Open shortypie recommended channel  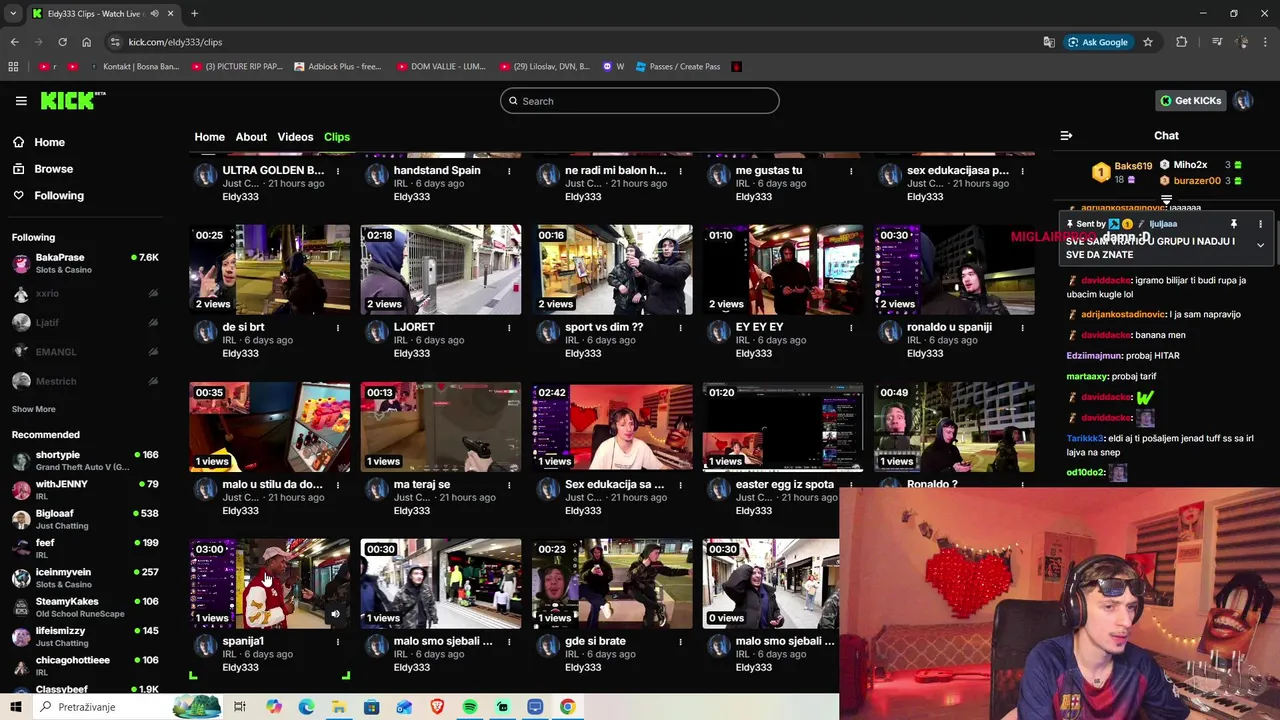click(x=85, y=460)
